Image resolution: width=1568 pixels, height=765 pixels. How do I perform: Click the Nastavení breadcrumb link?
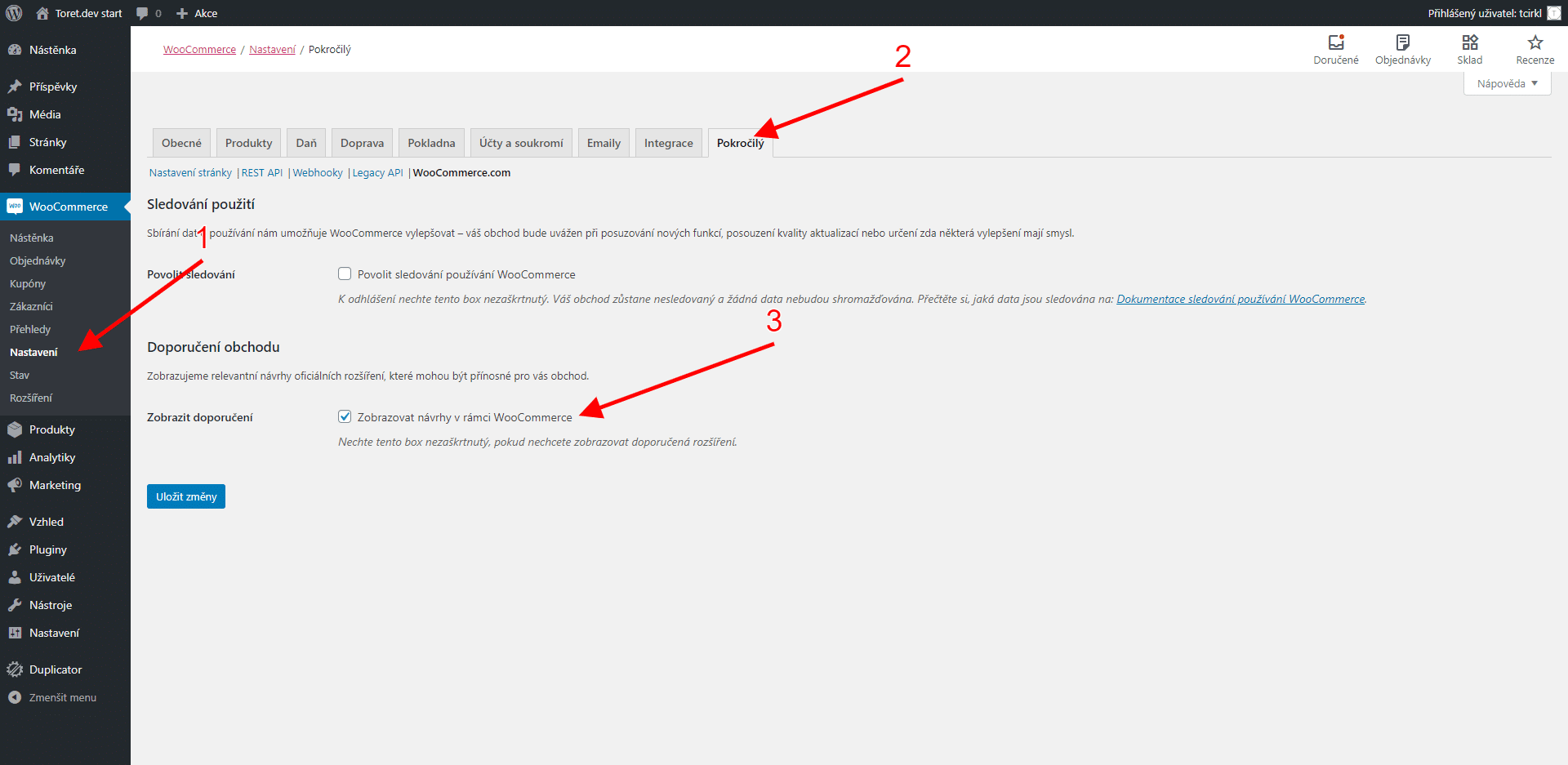tap(272, 49)
